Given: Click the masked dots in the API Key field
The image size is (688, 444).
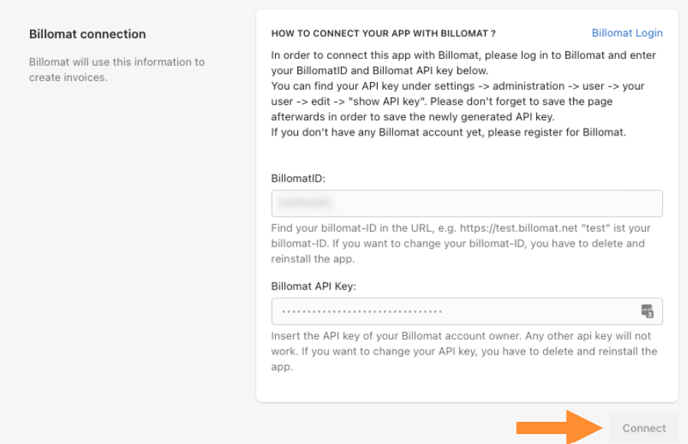Looking at the screenshot, I should pos(362,312).
